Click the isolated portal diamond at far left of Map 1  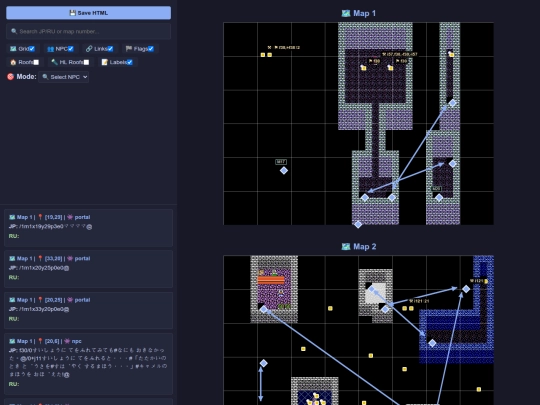coord(284,170)
